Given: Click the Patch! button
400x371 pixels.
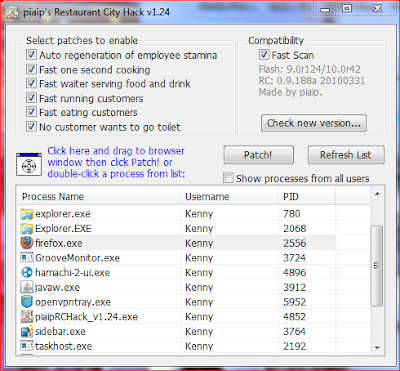Looking at the screenshot, I should pyautogui.click(x=258, y=155).
